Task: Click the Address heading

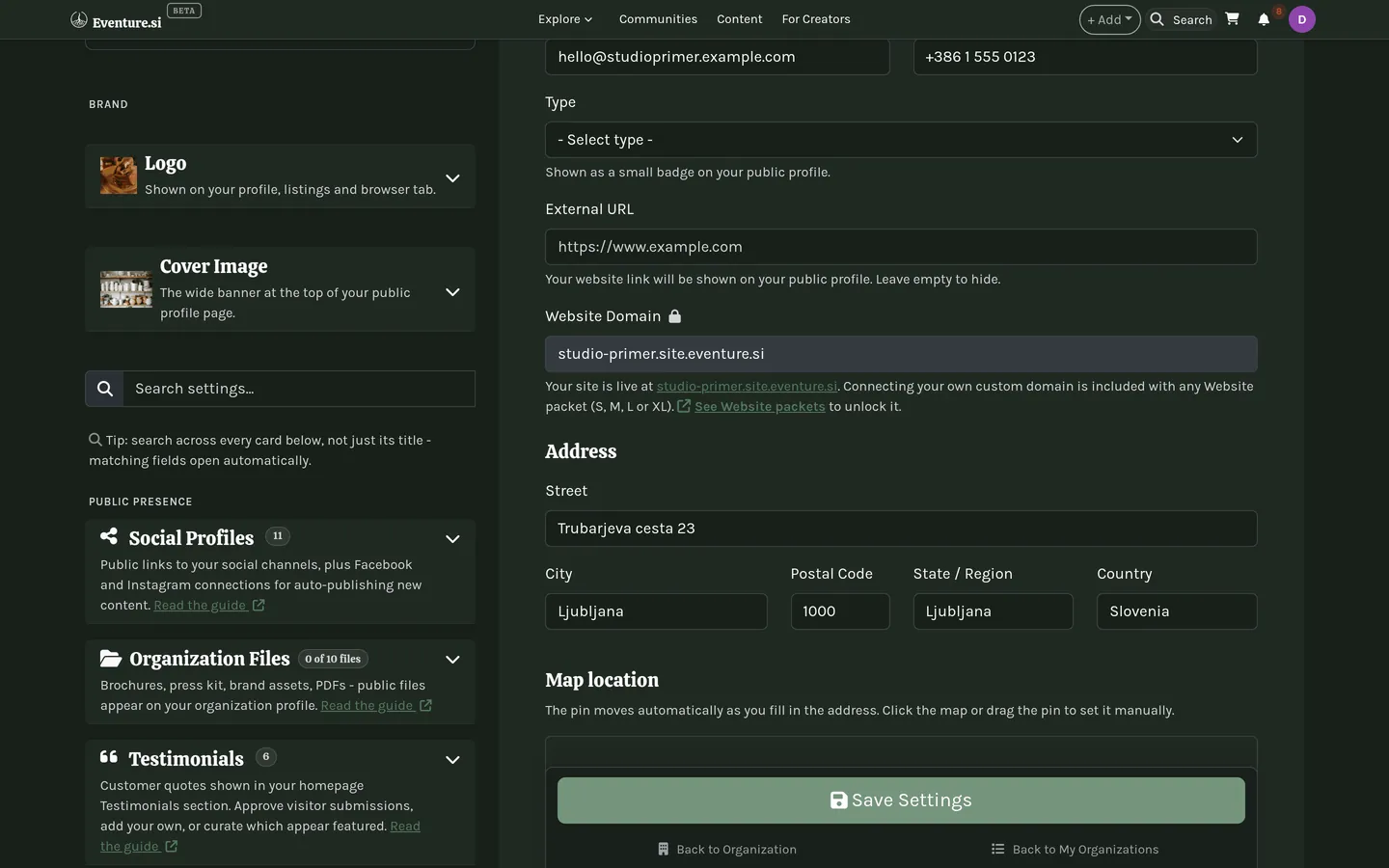Action: coord(581,451)
